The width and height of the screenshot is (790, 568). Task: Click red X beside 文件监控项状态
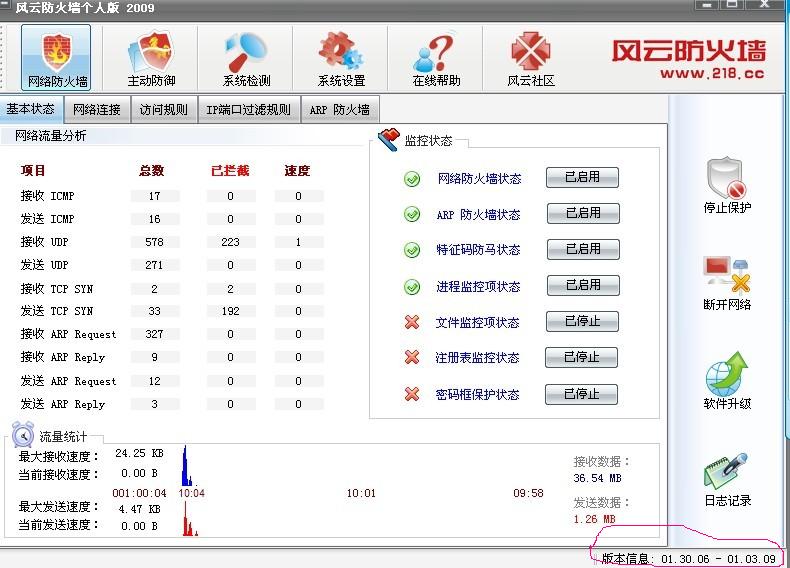pos(412,322)
